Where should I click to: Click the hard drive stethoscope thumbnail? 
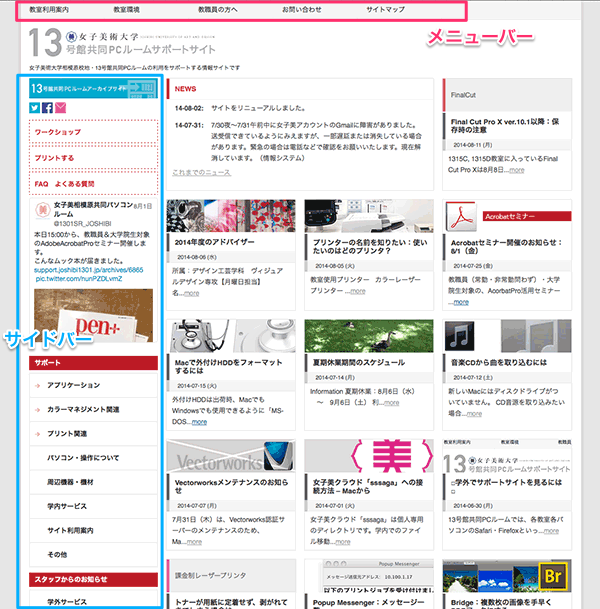pyautogui.click(x=231, y=336)
